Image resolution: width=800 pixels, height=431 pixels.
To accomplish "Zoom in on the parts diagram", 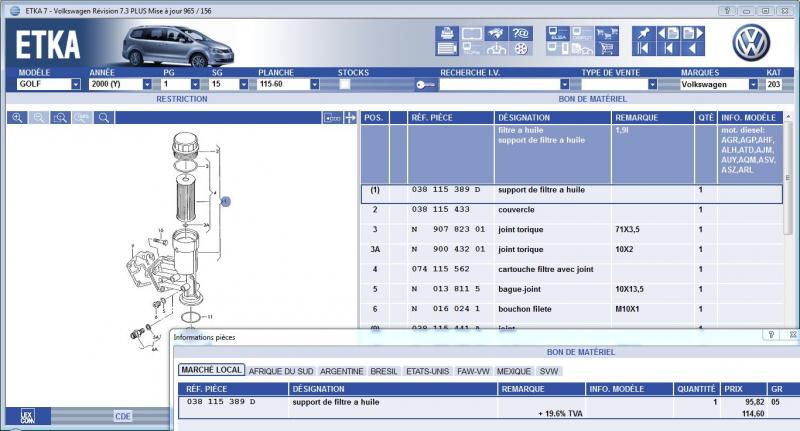I will pyautogui.click(x=17, y=118).
